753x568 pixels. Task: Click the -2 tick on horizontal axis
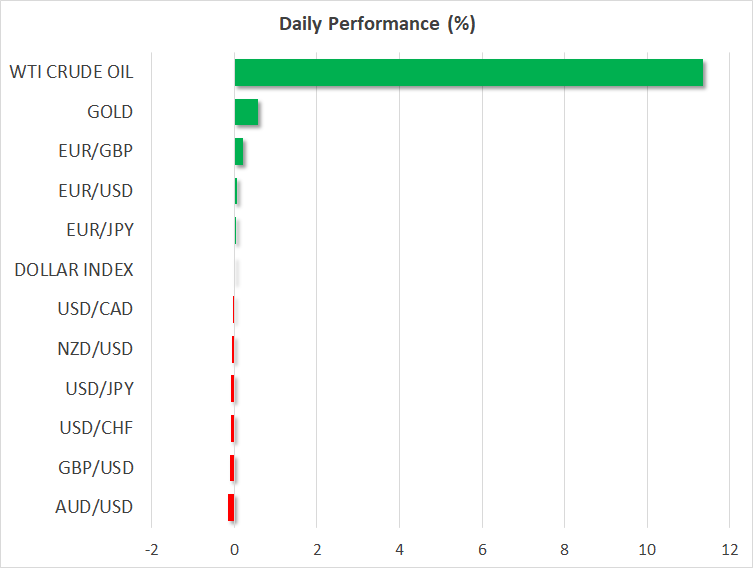151,549
